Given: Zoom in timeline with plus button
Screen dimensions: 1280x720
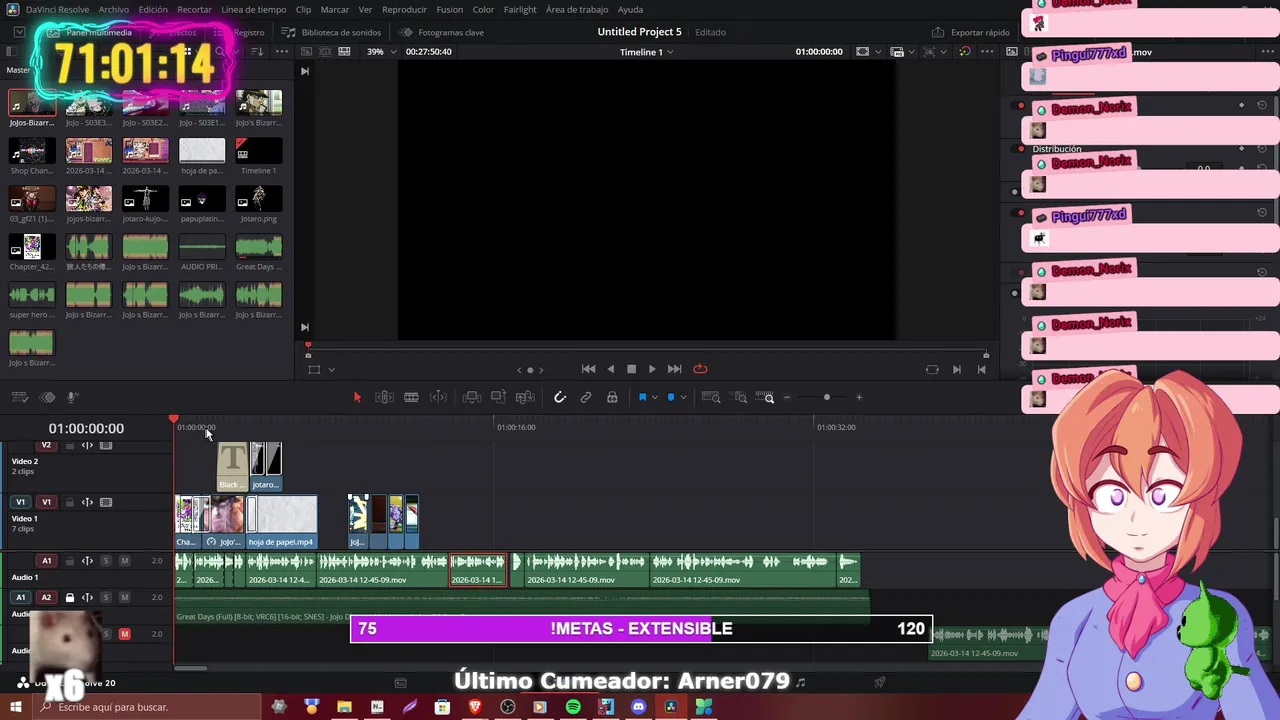Looking at the screenshot, I should (x=859, y=397).
